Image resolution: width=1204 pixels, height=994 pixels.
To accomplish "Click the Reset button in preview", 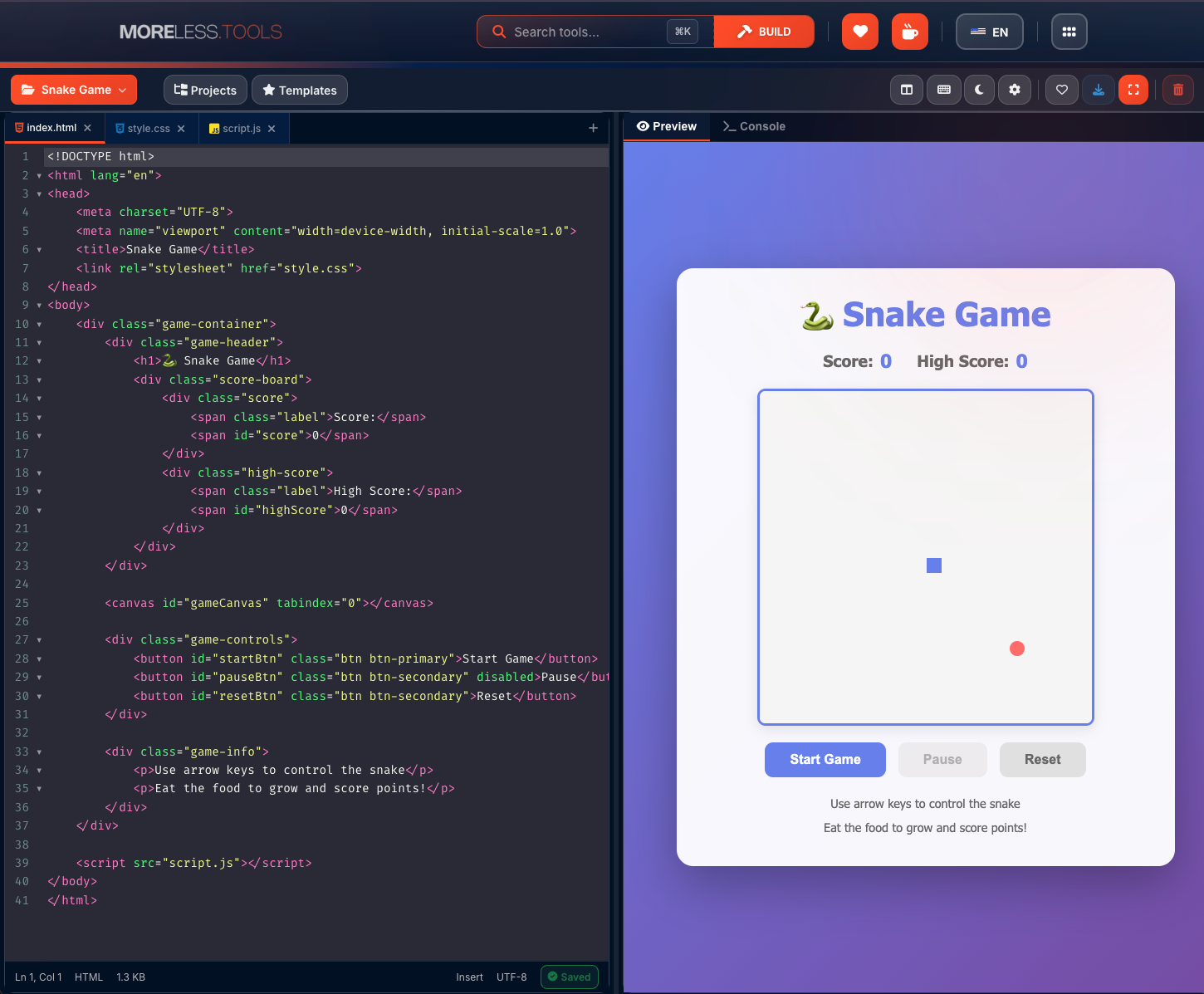I will 1043,760.
